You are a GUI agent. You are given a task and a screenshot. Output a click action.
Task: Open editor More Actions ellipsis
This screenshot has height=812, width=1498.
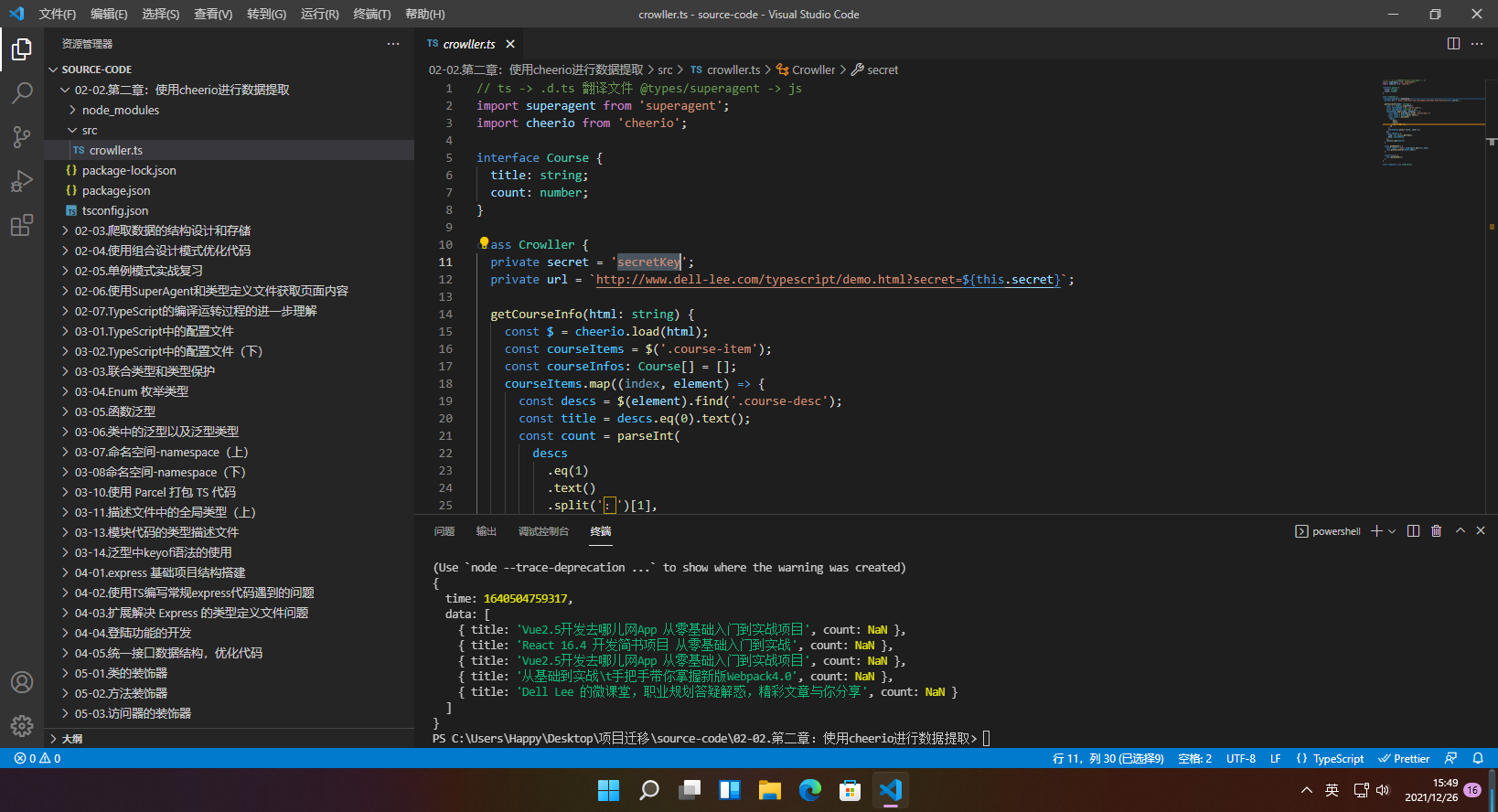(1477, 44)
